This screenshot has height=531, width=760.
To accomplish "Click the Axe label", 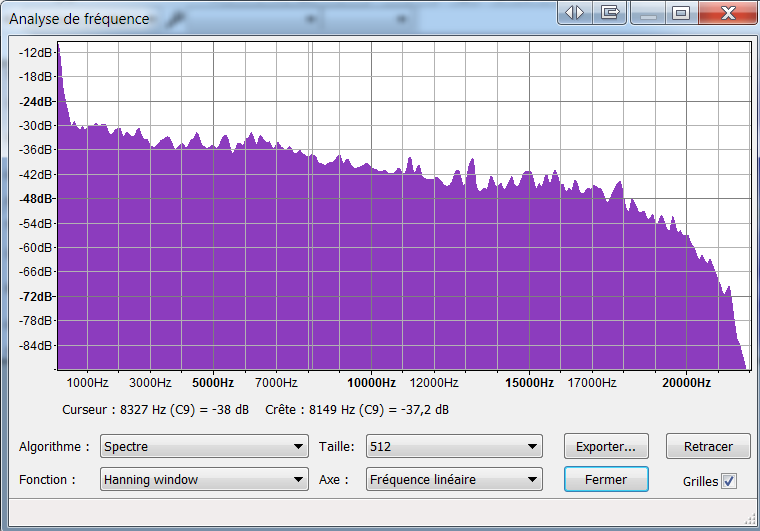I will pos(333,480).
